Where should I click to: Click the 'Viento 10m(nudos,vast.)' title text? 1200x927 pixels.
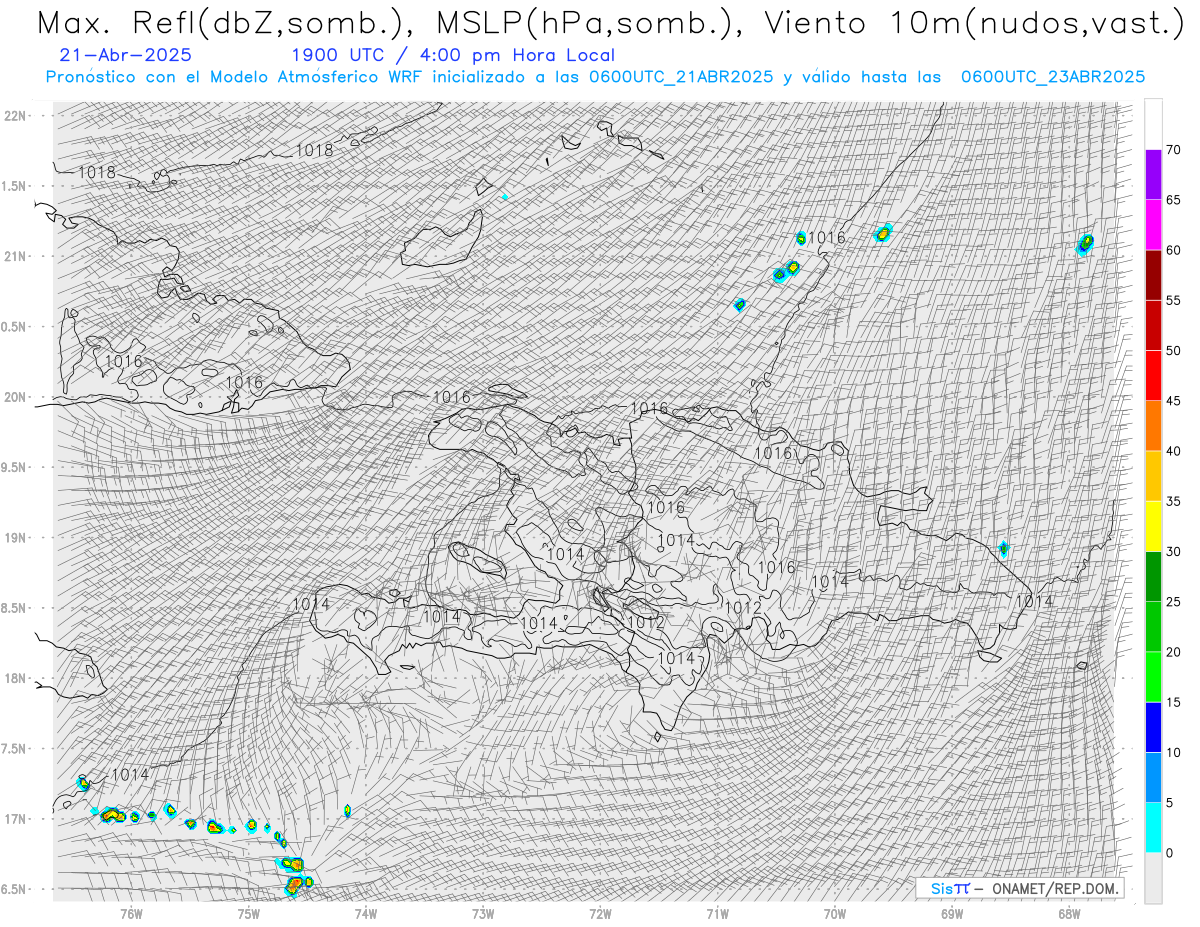tap(973, 23)
